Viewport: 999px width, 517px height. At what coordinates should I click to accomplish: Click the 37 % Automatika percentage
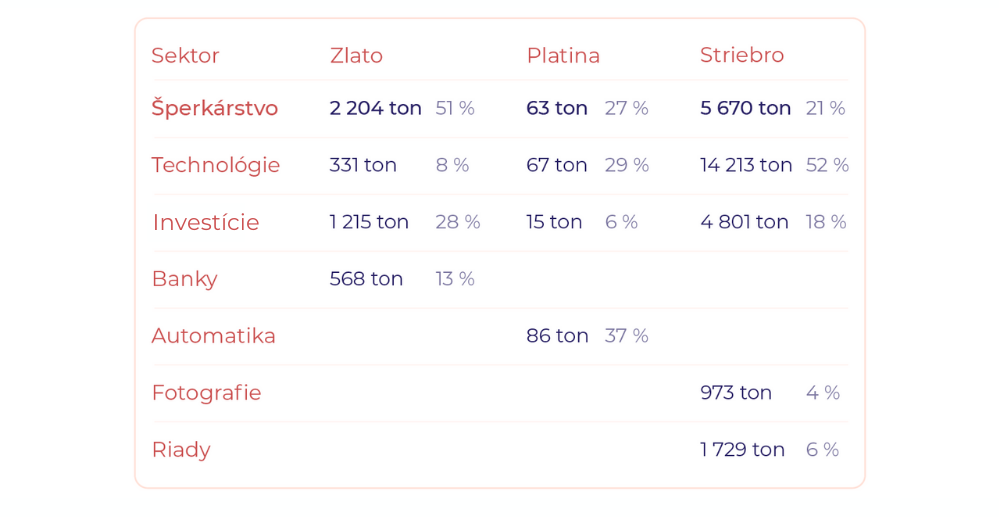pos(626,336)
